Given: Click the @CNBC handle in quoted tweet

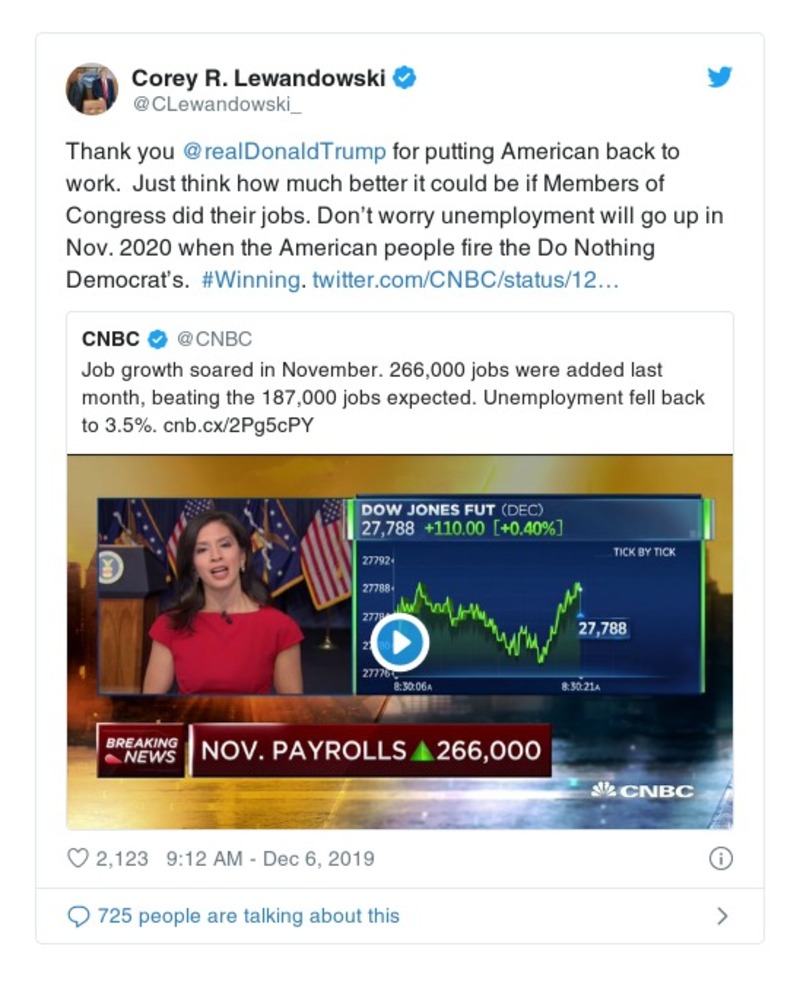Looking at the screenshot, I should point(214,339).
